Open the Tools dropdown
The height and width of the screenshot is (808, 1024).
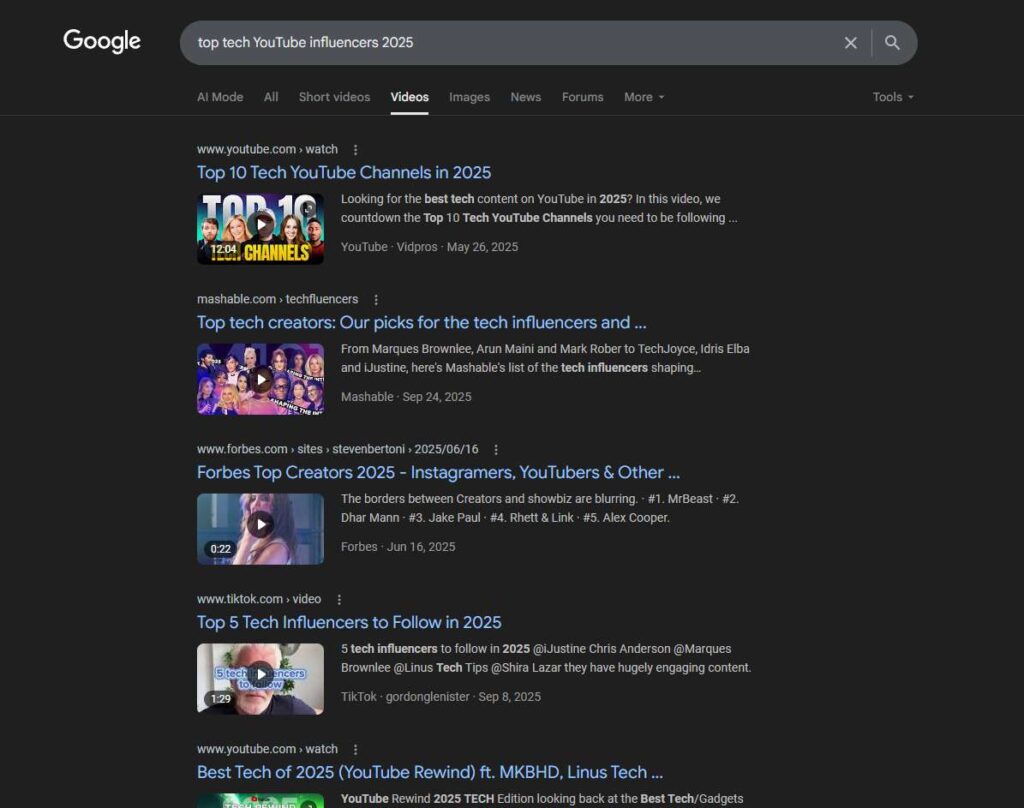click(x=893, y=97)
